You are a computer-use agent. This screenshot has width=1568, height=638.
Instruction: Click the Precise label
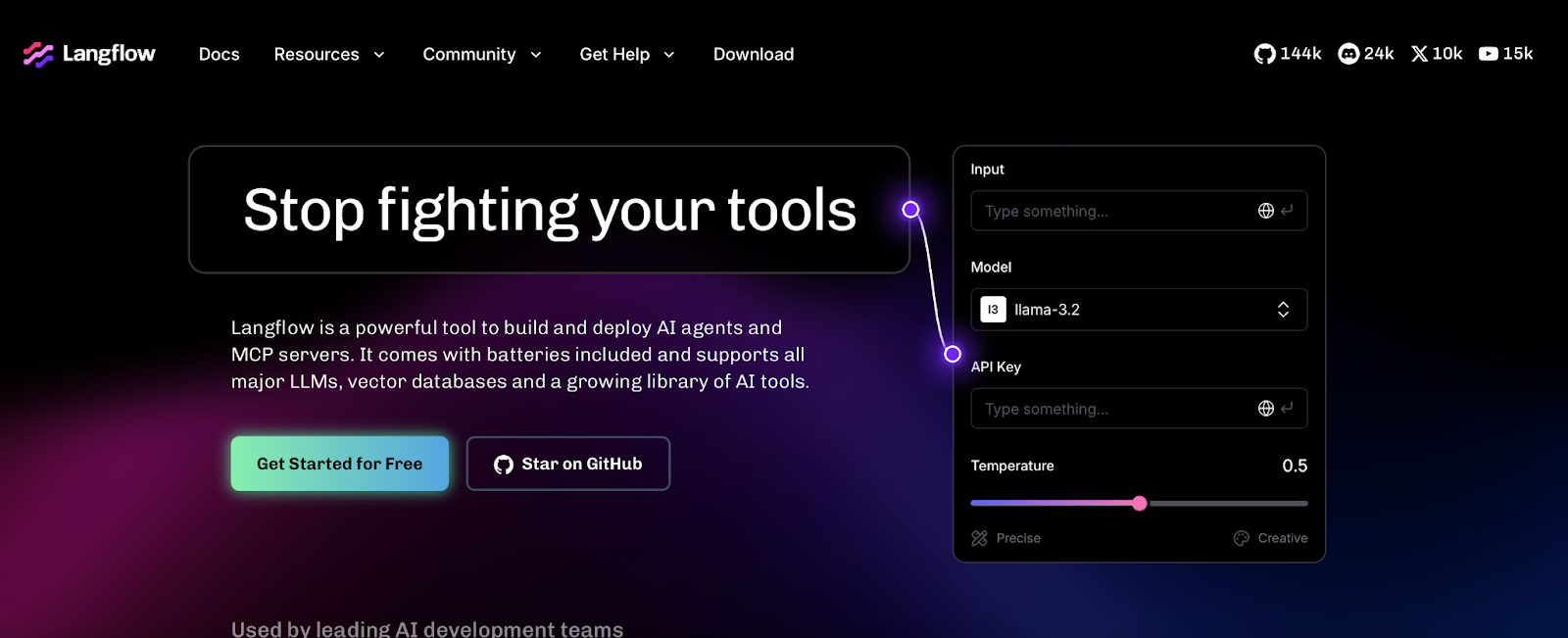coord(1018,538)
